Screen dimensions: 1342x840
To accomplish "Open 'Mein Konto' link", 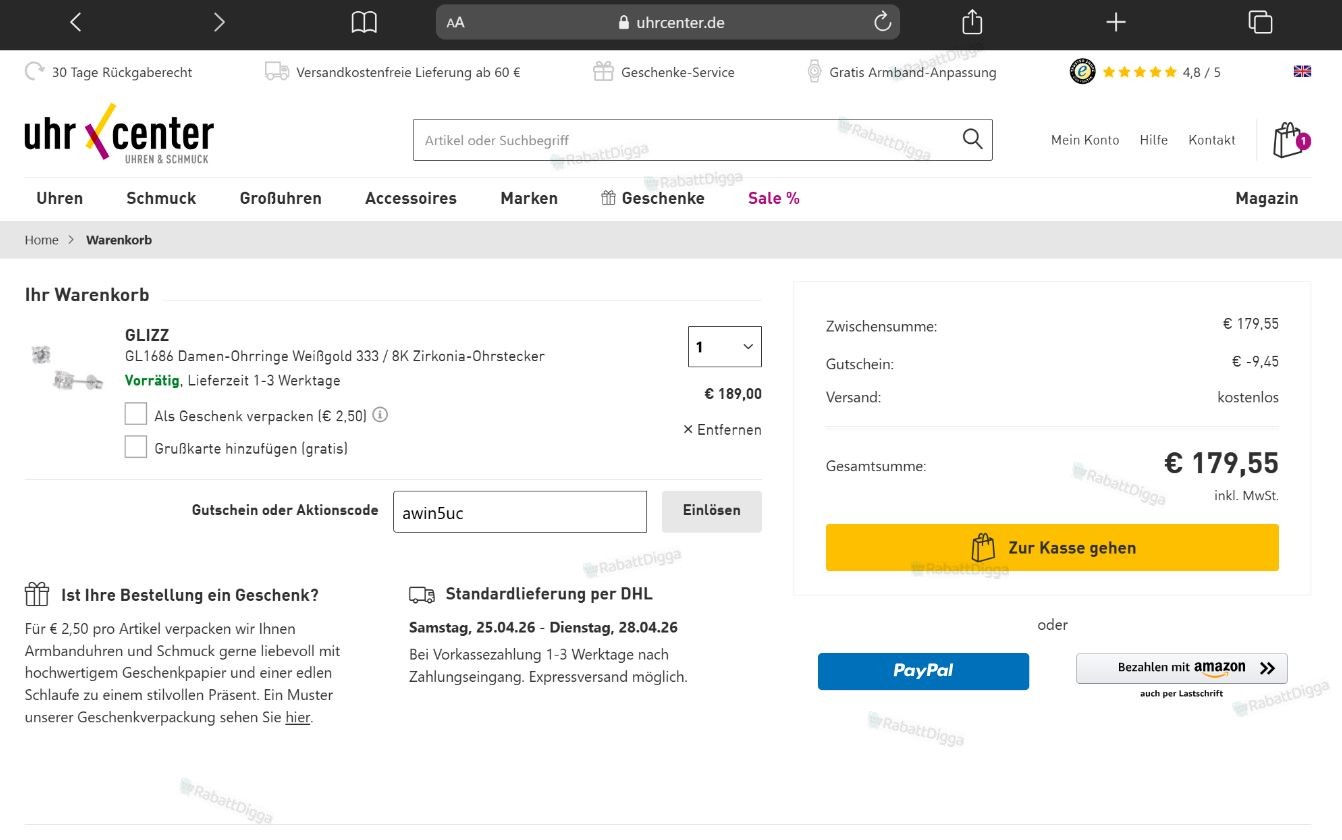I will [x=1085, y=140].
